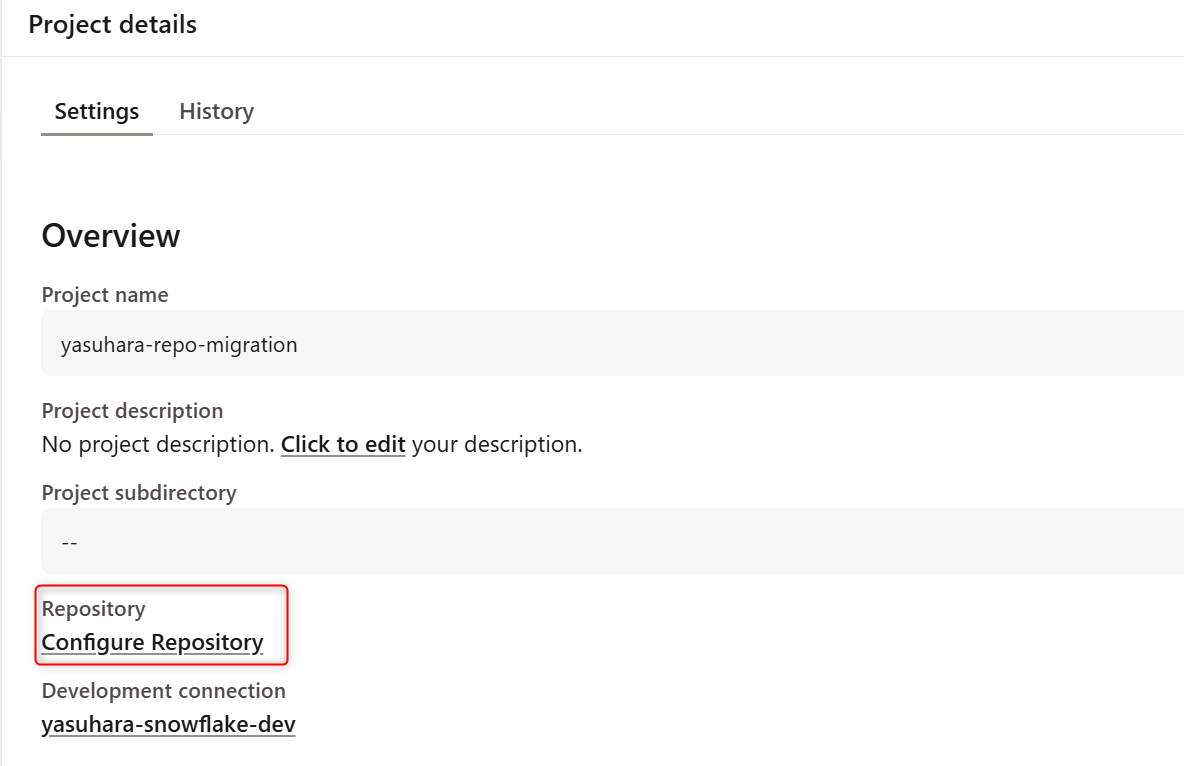Viewport: 1184px width, 766px height.
Task: Open the yasuhara-snowflake-dev connection link
Action: (168, 724)
